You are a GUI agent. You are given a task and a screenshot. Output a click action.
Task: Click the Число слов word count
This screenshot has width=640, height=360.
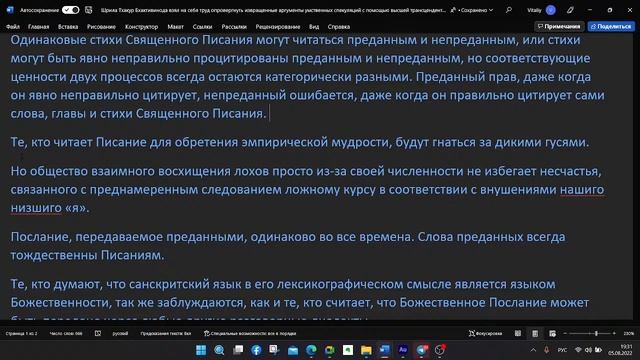66,333
